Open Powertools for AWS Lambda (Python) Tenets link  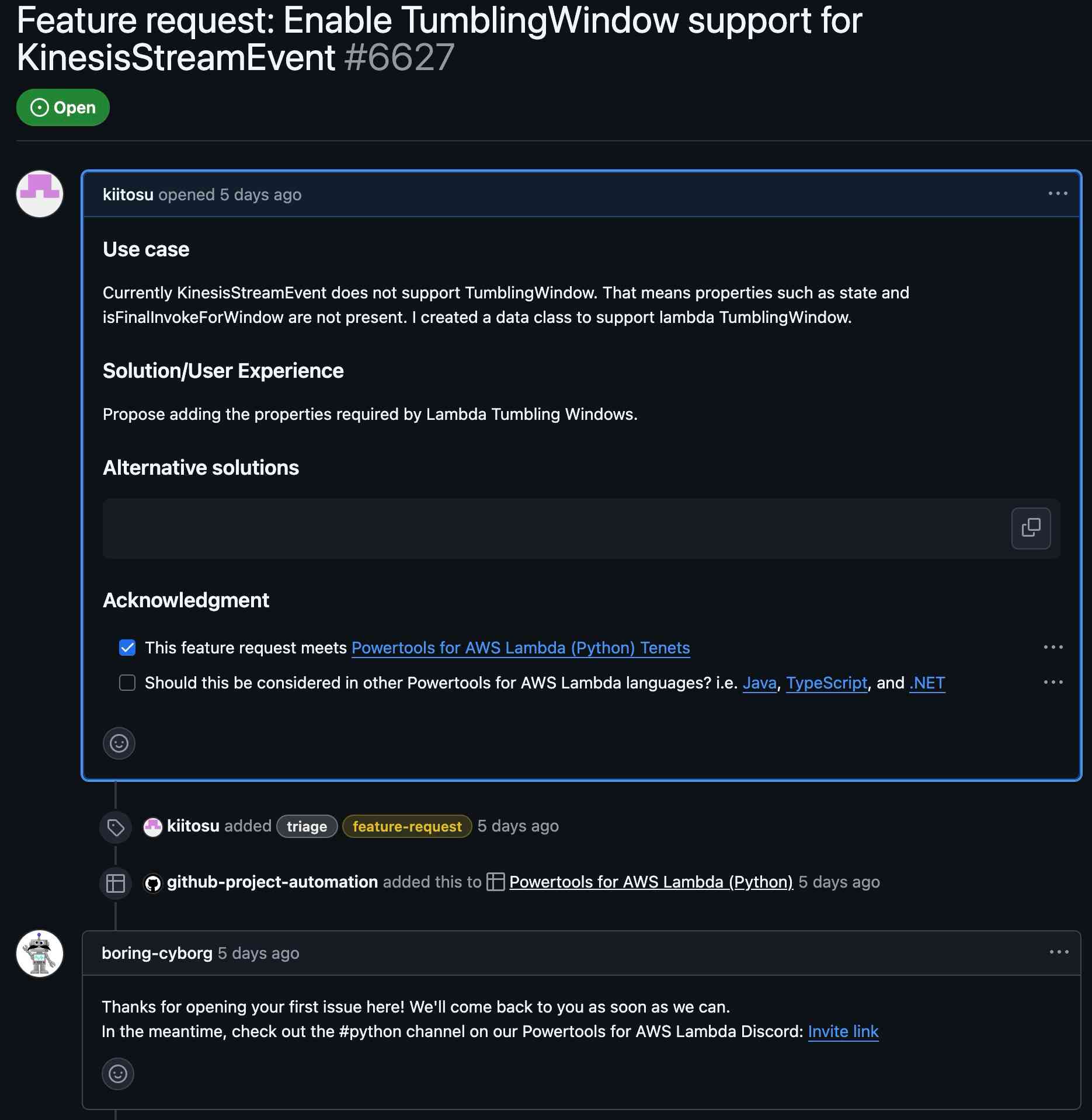click(x=520, y=648)
